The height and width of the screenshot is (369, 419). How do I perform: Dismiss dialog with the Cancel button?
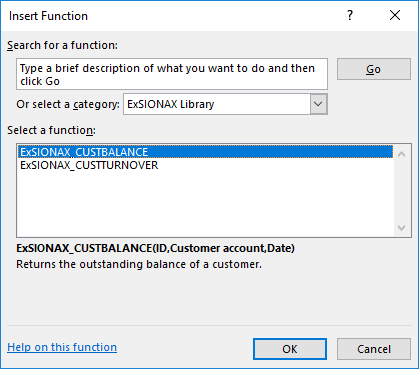[374, 349]
